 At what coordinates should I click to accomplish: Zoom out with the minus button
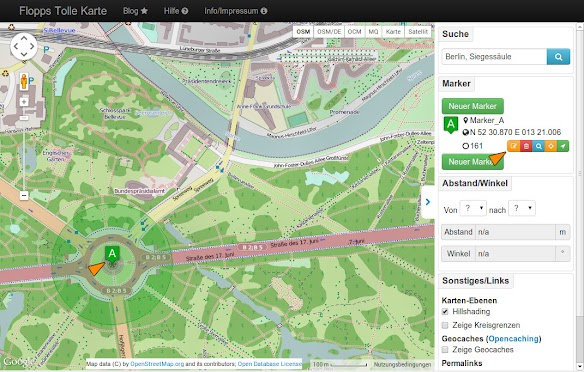[x=24, y=195]
